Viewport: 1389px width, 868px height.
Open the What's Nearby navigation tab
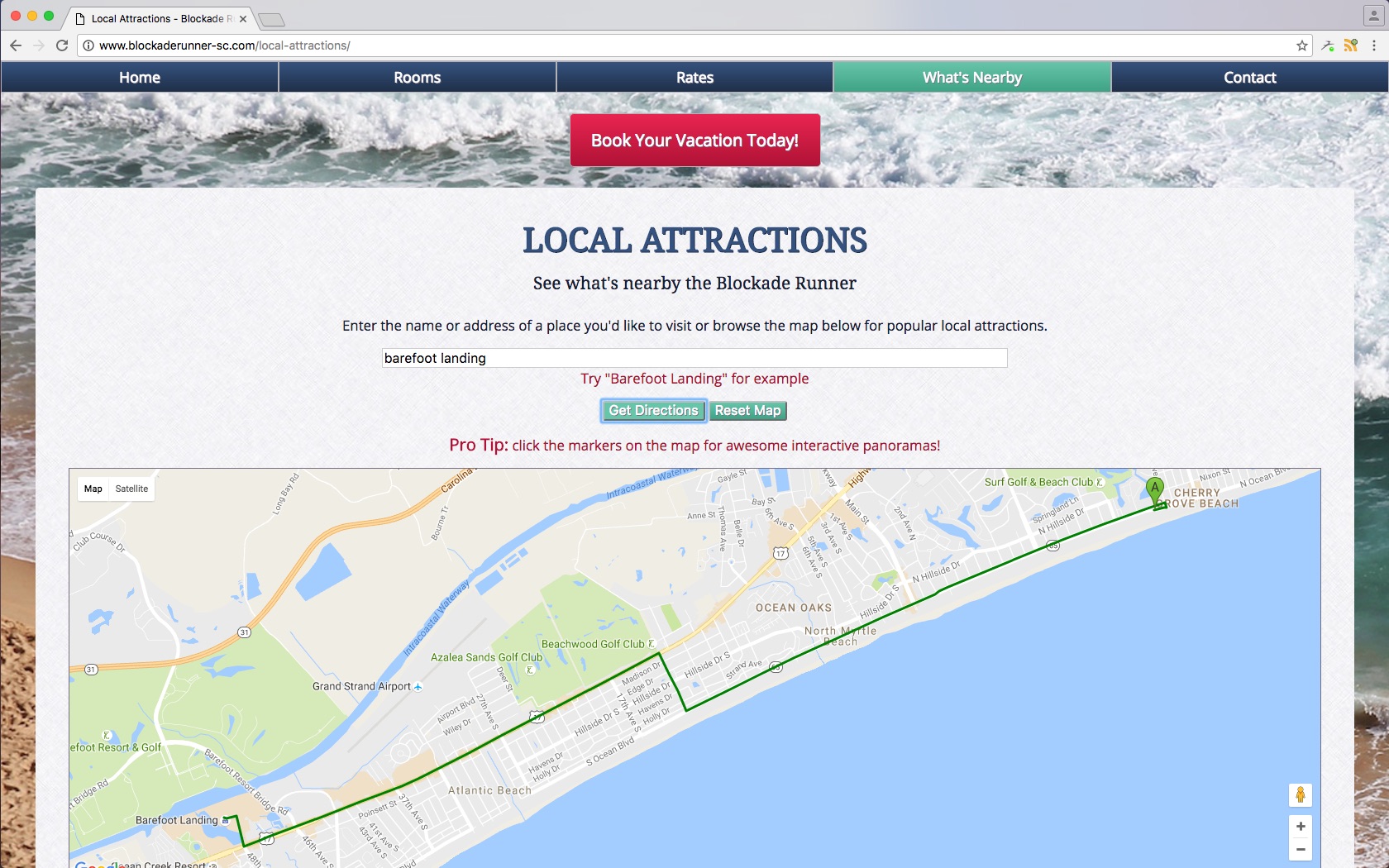(x=972, y=77)
